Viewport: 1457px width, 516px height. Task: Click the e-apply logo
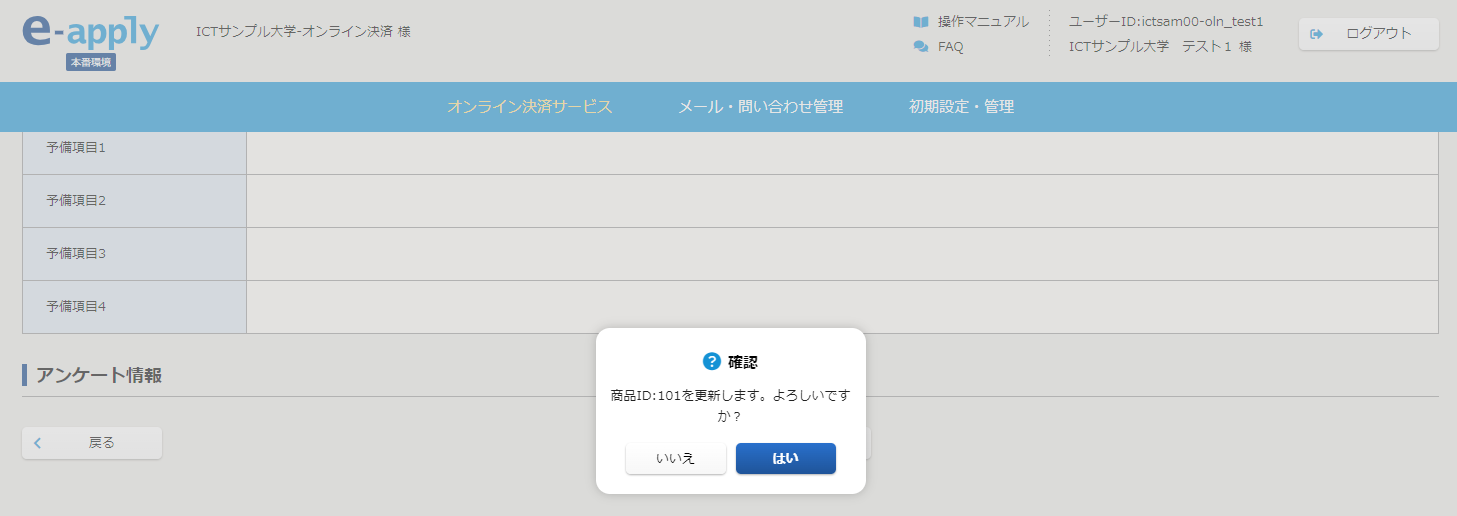click(x=90, y=33)
